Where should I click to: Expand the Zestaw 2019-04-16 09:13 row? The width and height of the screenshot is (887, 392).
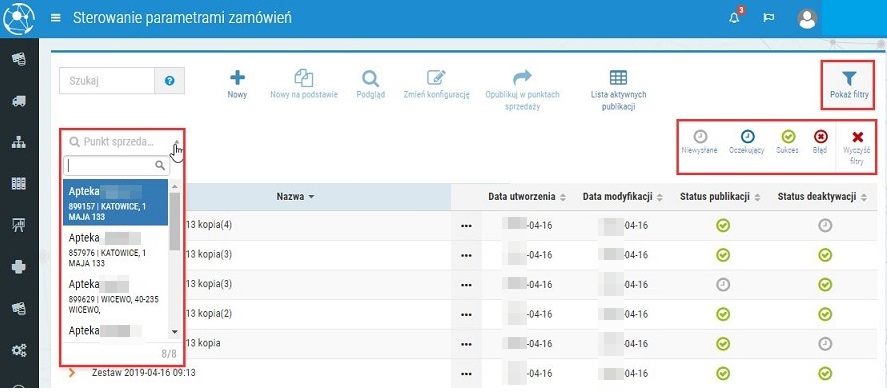[x=72, y=373]
